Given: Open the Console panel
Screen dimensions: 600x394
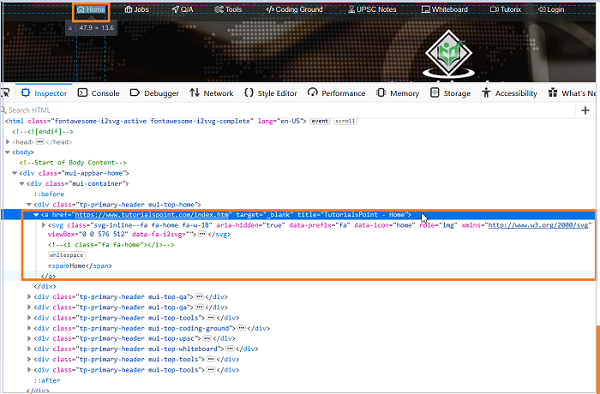Looking at the screenshot, I should pyautogui.click(x=98, y=93).
